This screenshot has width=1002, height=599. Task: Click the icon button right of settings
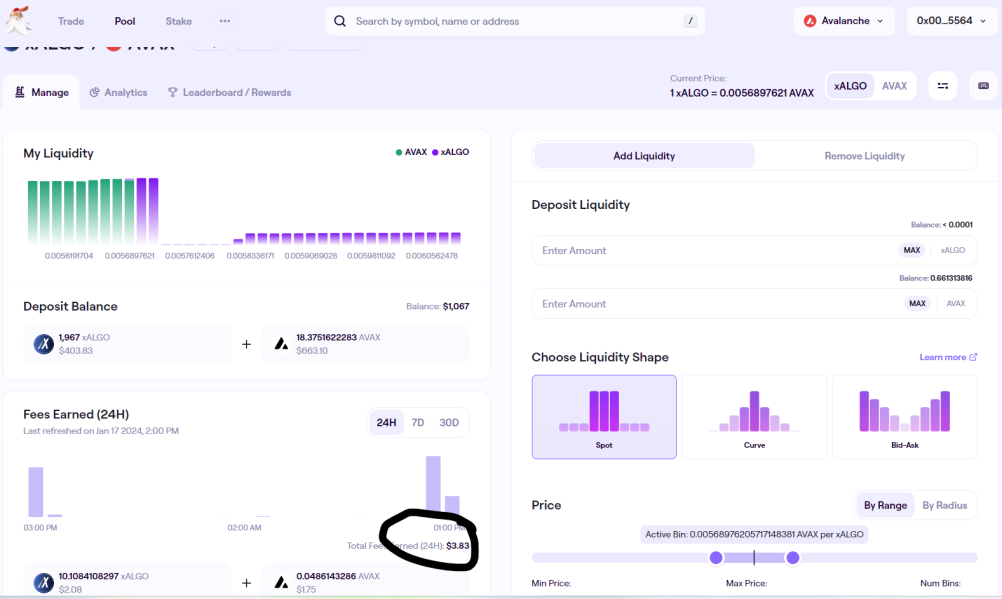pos(983,86)
